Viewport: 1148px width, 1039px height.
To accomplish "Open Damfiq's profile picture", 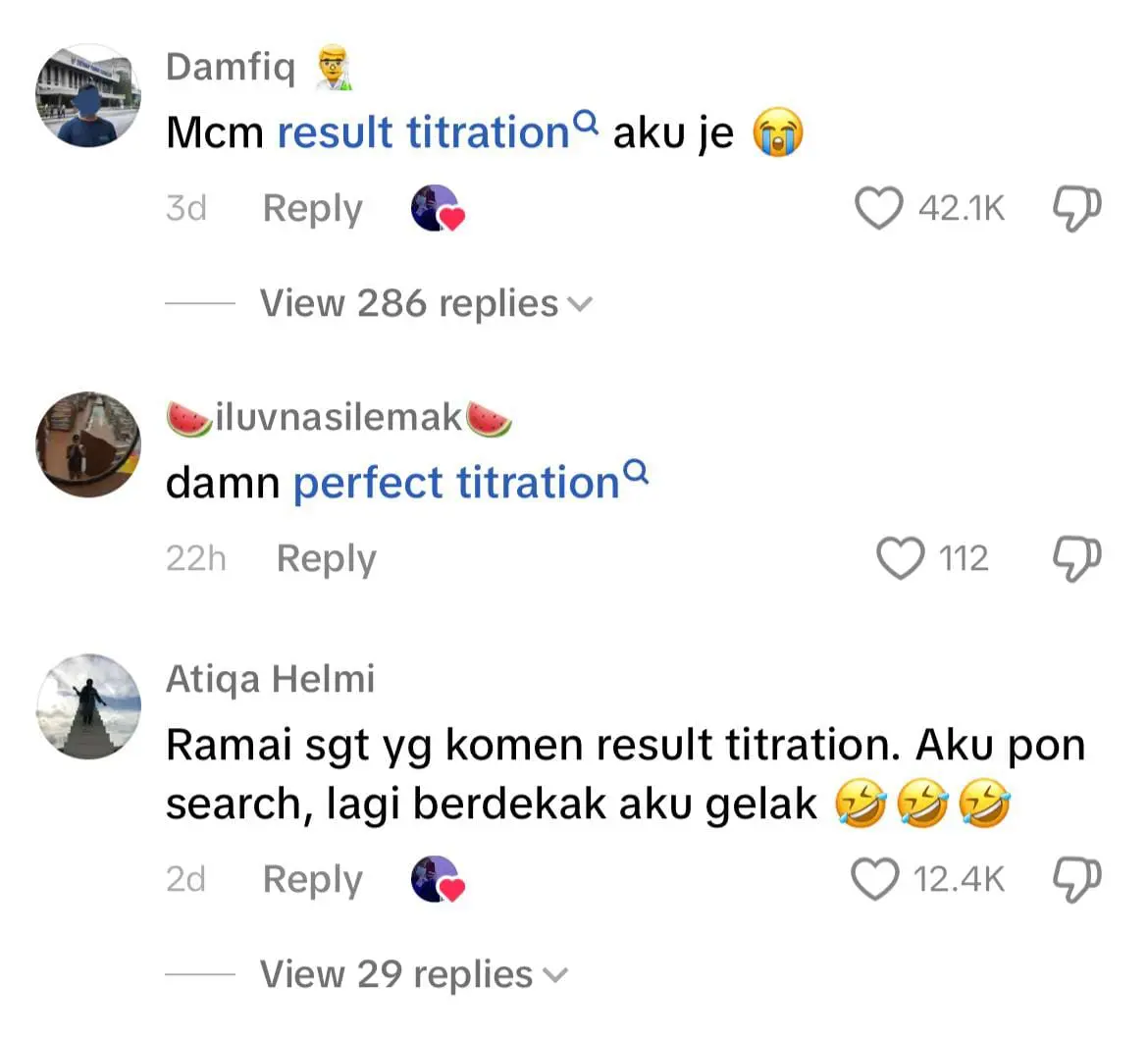I will pos(88,96).
